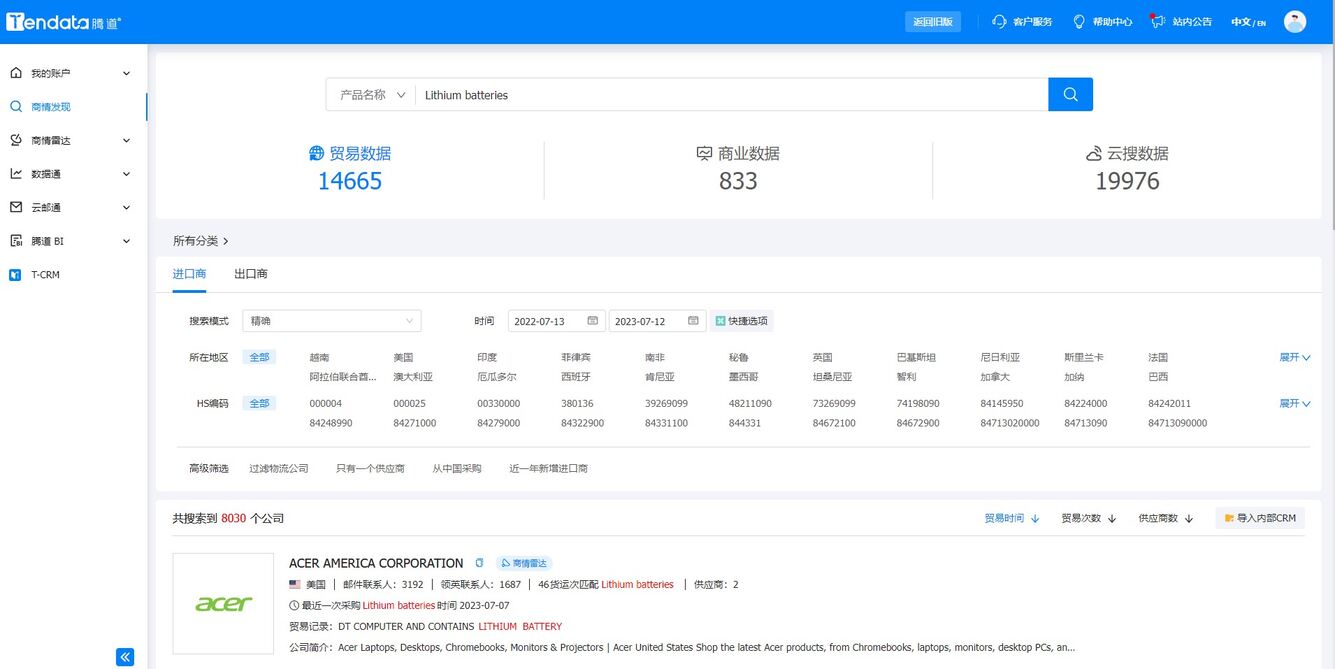Viewport: 1335px width, 669px height.
Task: Expand the 所在地区 region list with 展开
Action: click(1295, 357)
